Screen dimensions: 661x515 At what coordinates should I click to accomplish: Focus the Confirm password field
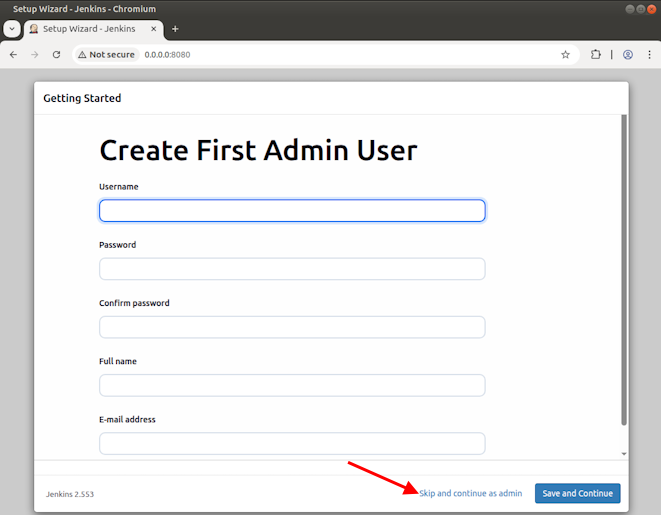coord(292,327)
